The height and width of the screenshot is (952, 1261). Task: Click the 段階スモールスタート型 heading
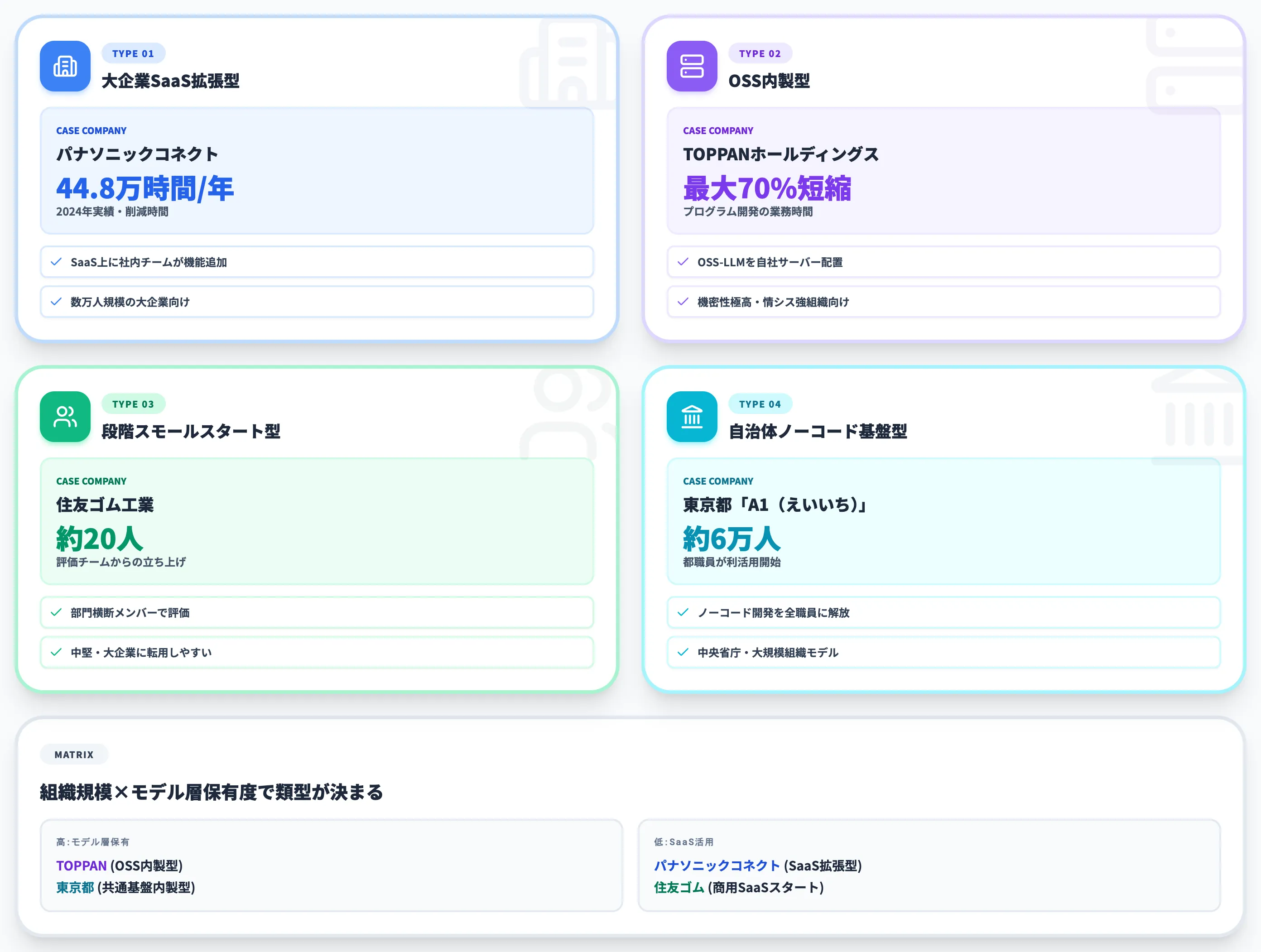(x=191, y=432)
